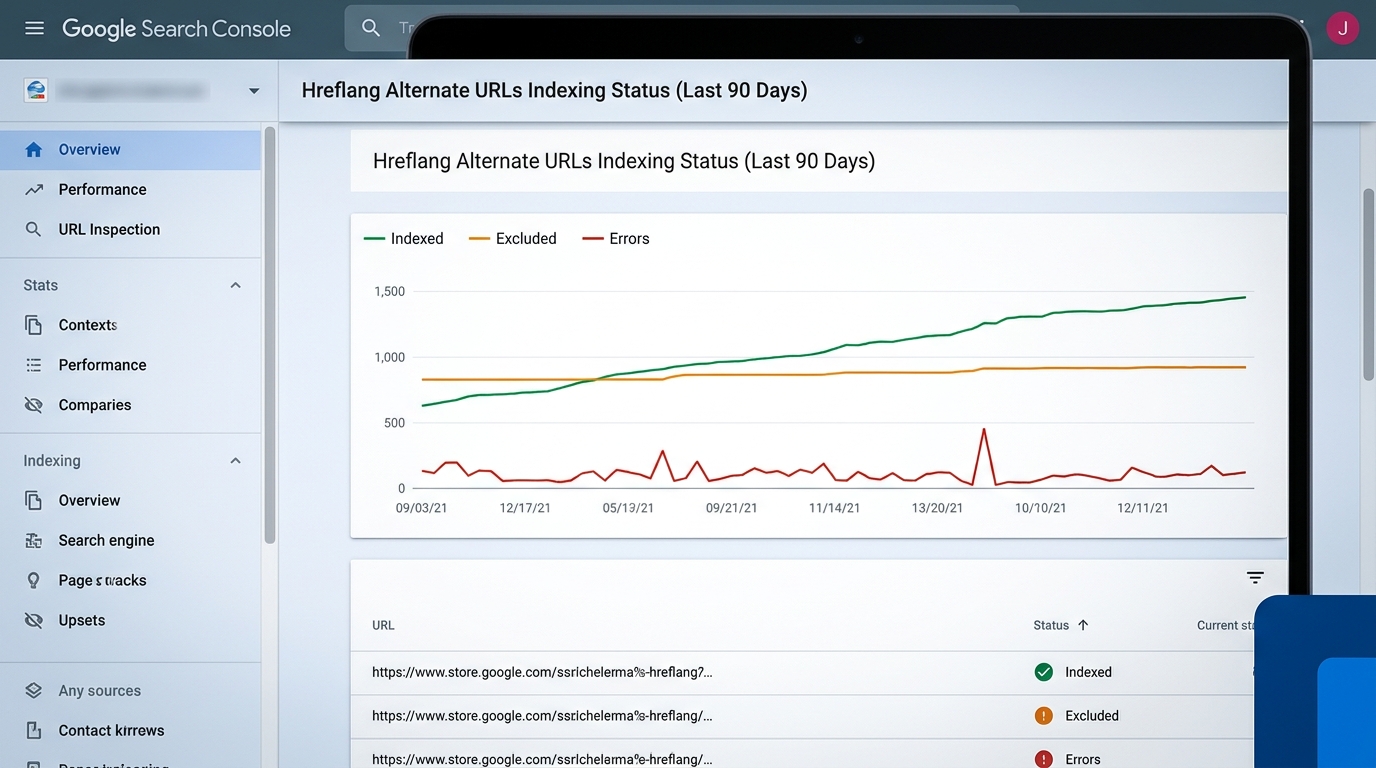The image size is (1376, 768).
Task: Toggle the Excluded series in the chart legend
Action: click(513, 239)
